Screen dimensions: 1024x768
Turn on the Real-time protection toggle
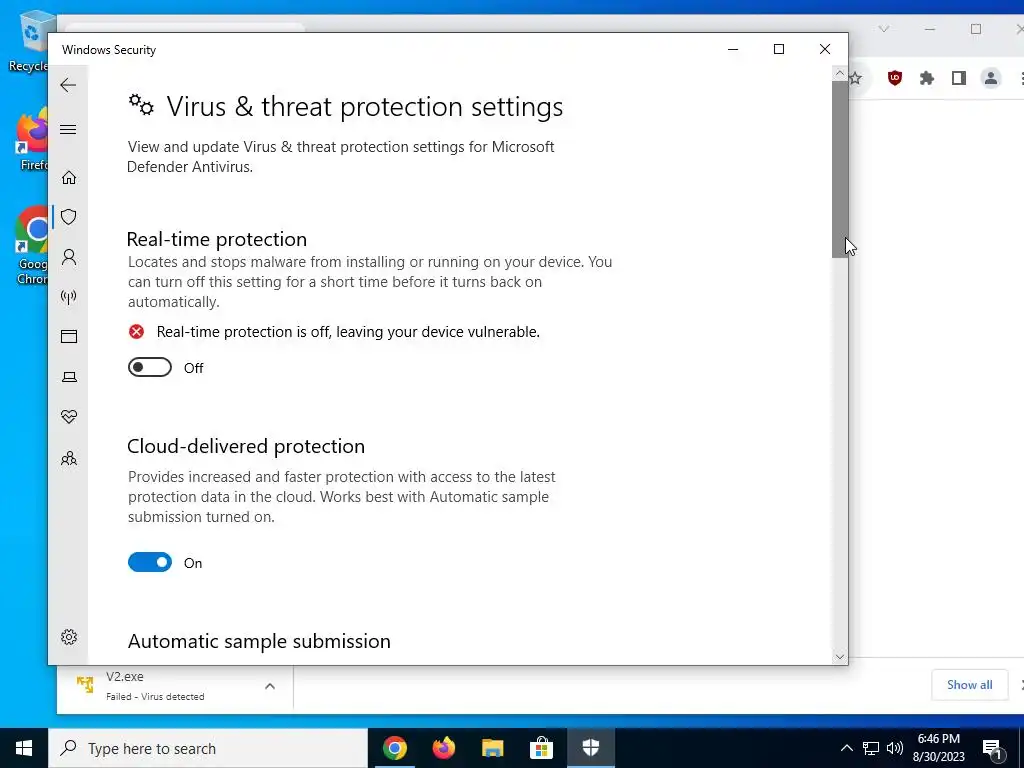point(150,368)
